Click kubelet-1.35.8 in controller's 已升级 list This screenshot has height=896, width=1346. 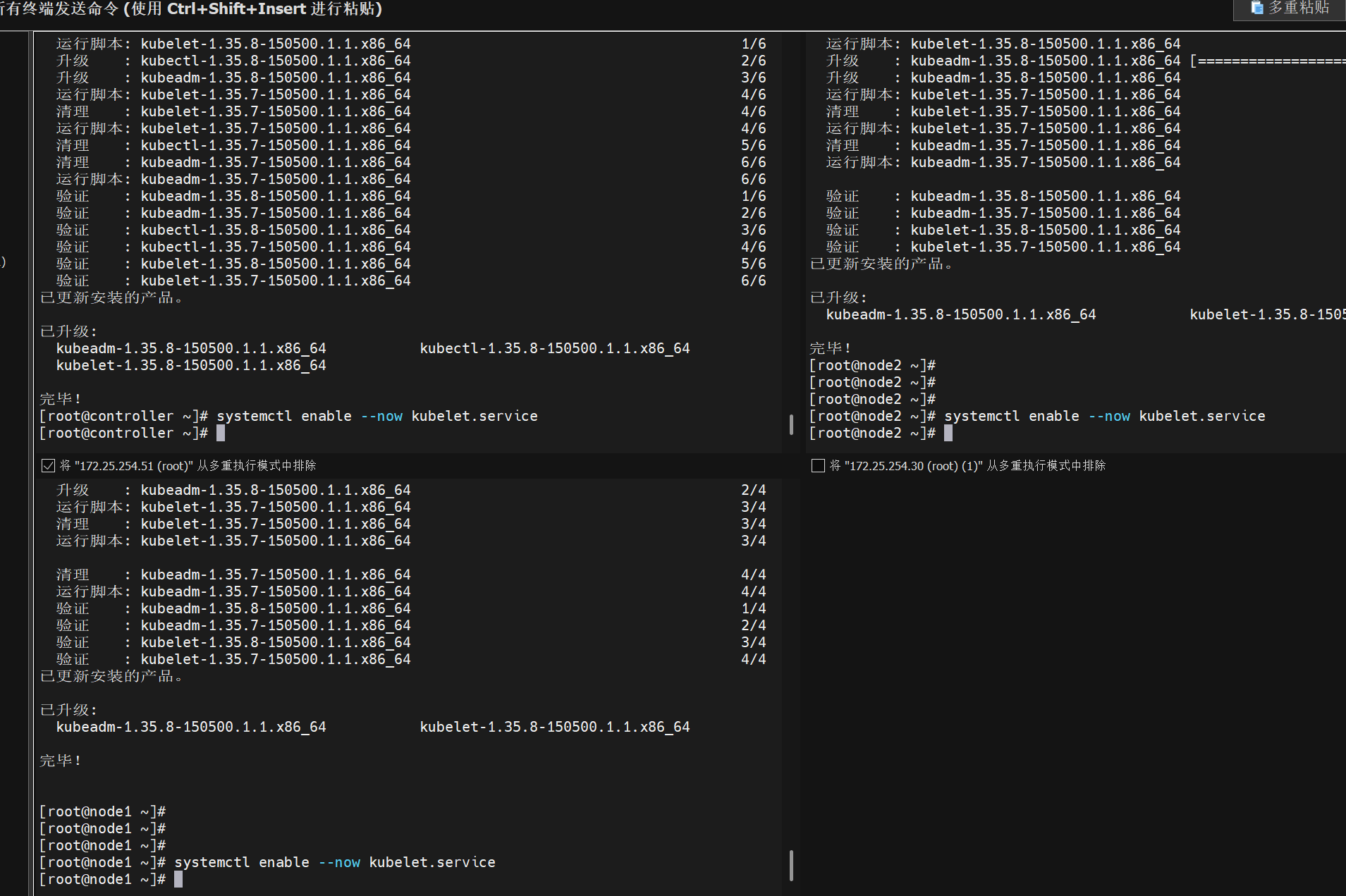tap(190, 365)
